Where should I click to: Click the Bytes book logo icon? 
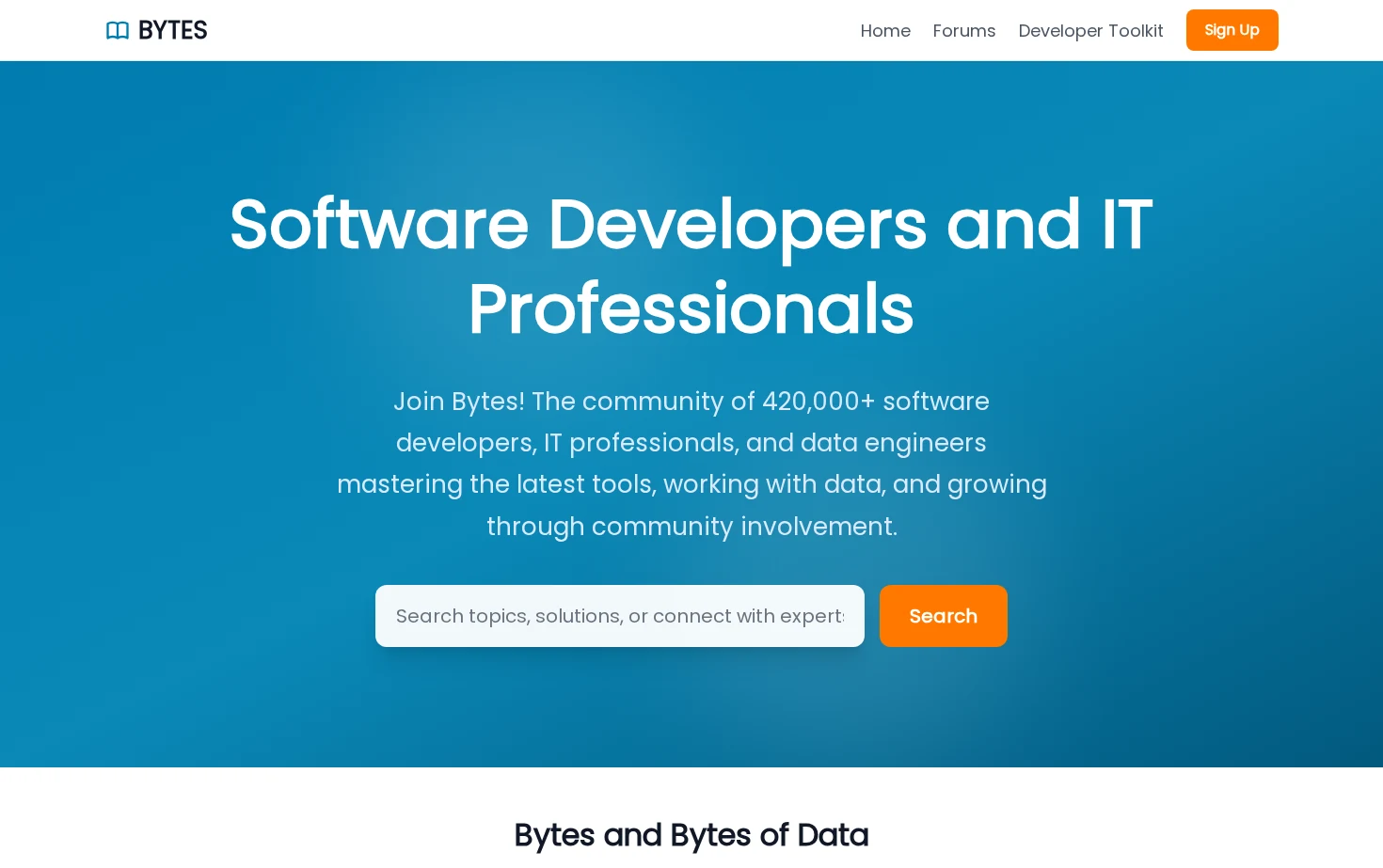click(118, 30)
